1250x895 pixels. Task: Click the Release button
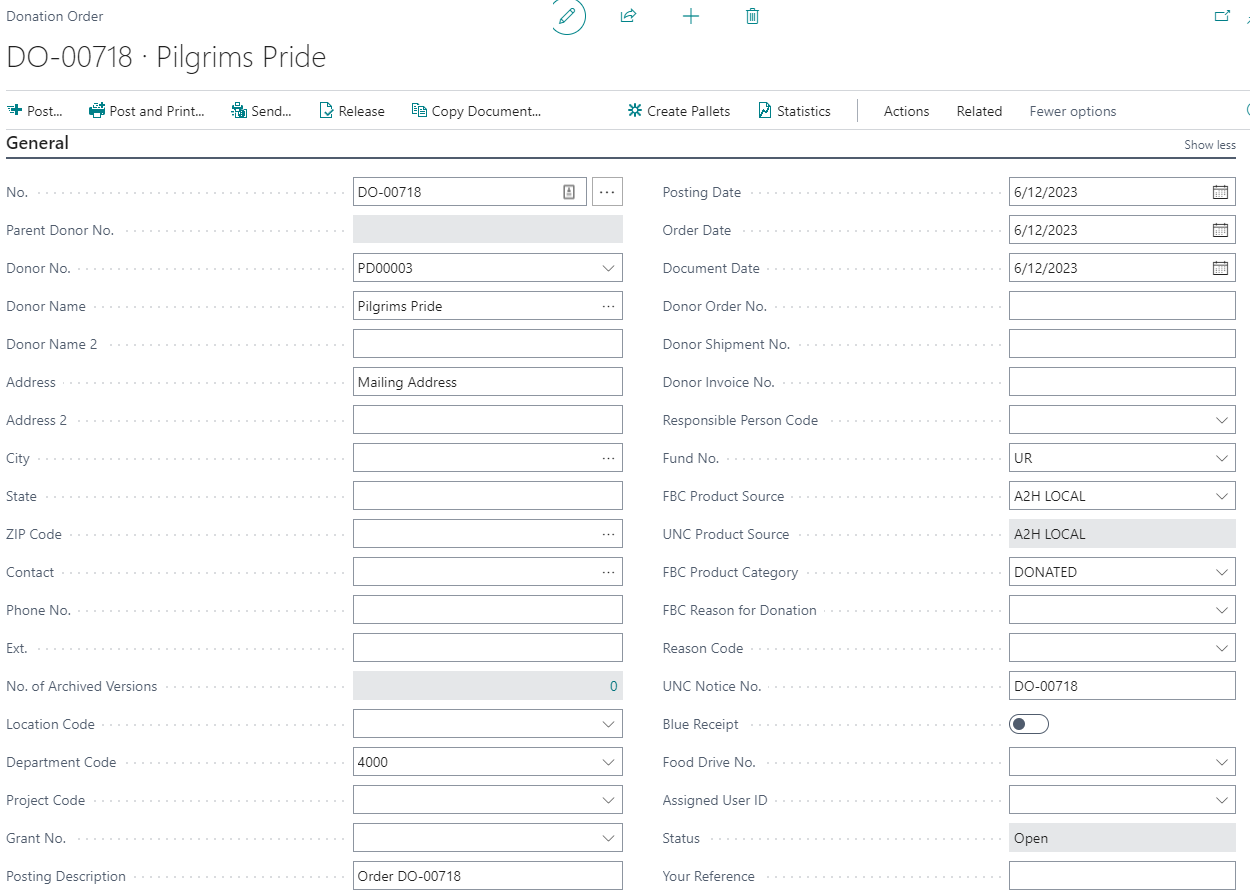point(352,111)
